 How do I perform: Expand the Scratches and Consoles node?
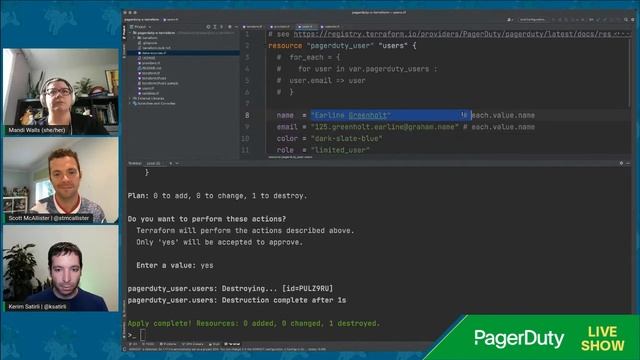click(x=131, y=103)
